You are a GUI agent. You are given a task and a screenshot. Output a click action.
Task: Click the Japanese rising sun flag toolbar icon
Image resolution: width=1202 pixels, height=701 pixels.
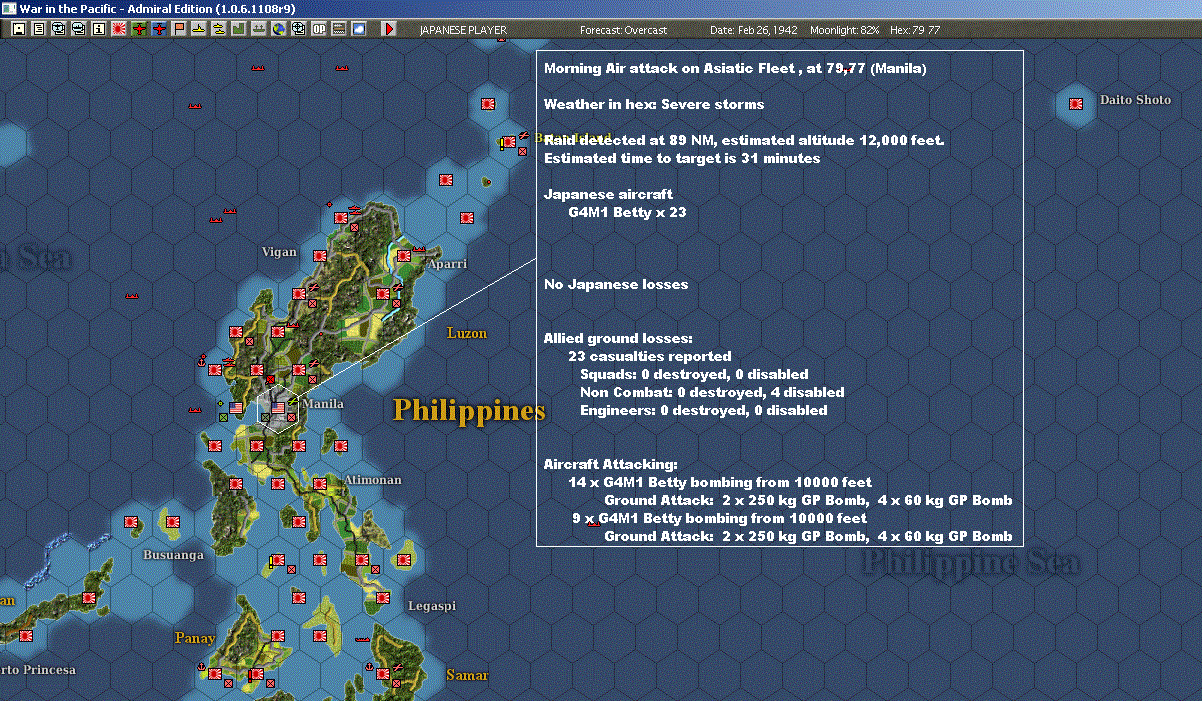(x=118, y=29)
